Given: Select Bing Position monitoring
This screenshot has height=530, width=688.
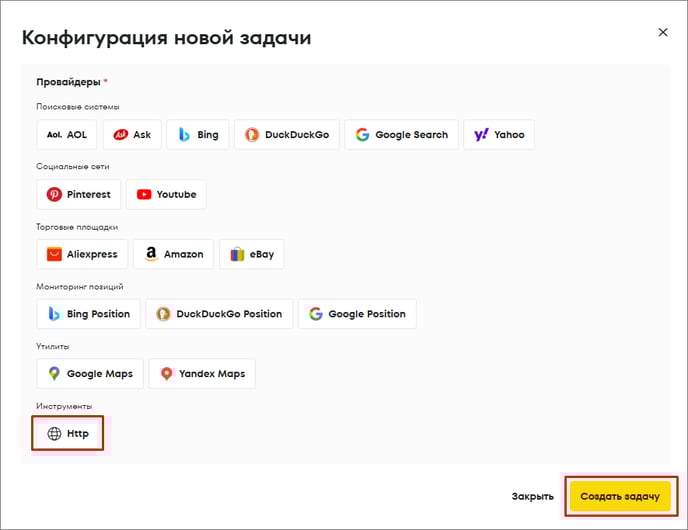Looking at the screenshot, I should [89, 314].
